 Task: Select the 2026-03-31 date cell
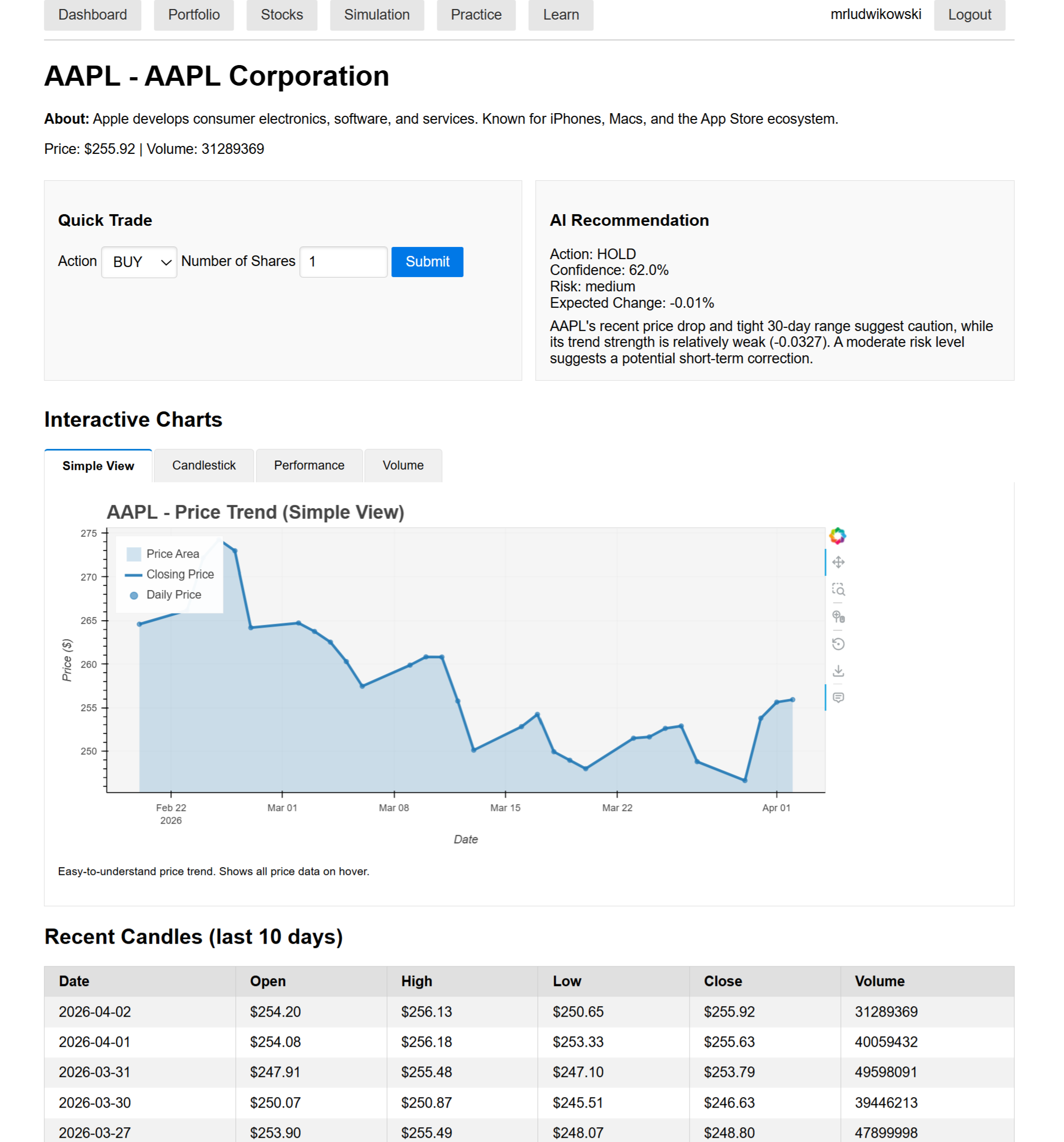[x=140, y=1073]
